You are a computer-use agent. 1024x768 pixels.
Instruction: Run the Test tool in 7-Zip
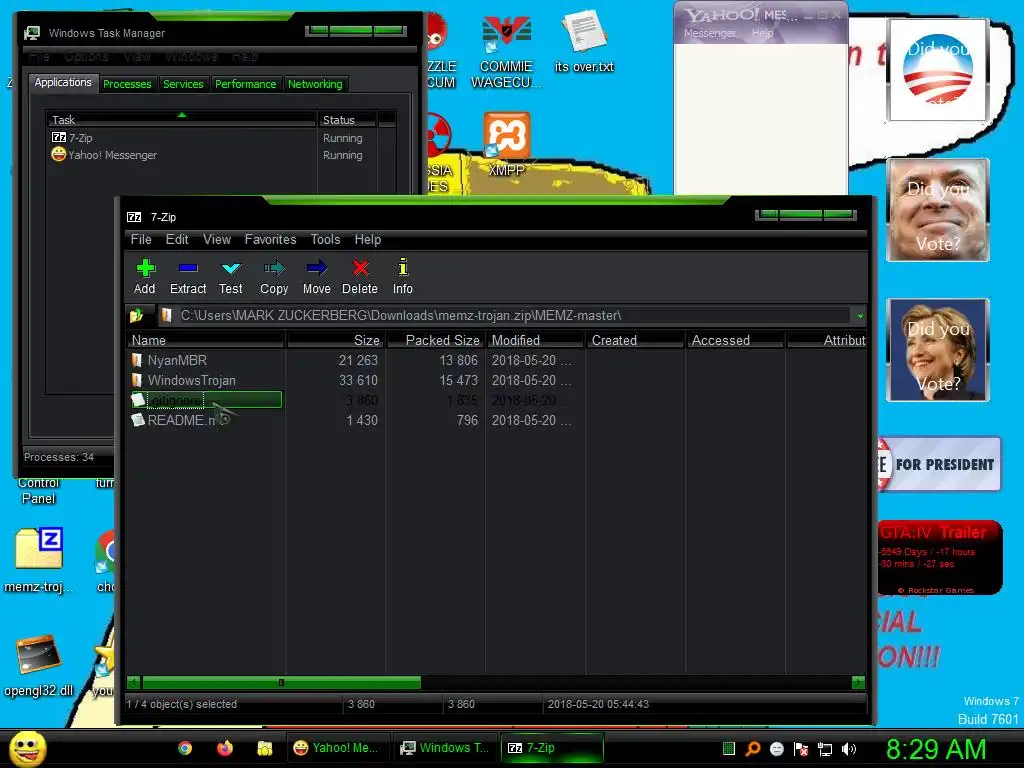[231, 276]
